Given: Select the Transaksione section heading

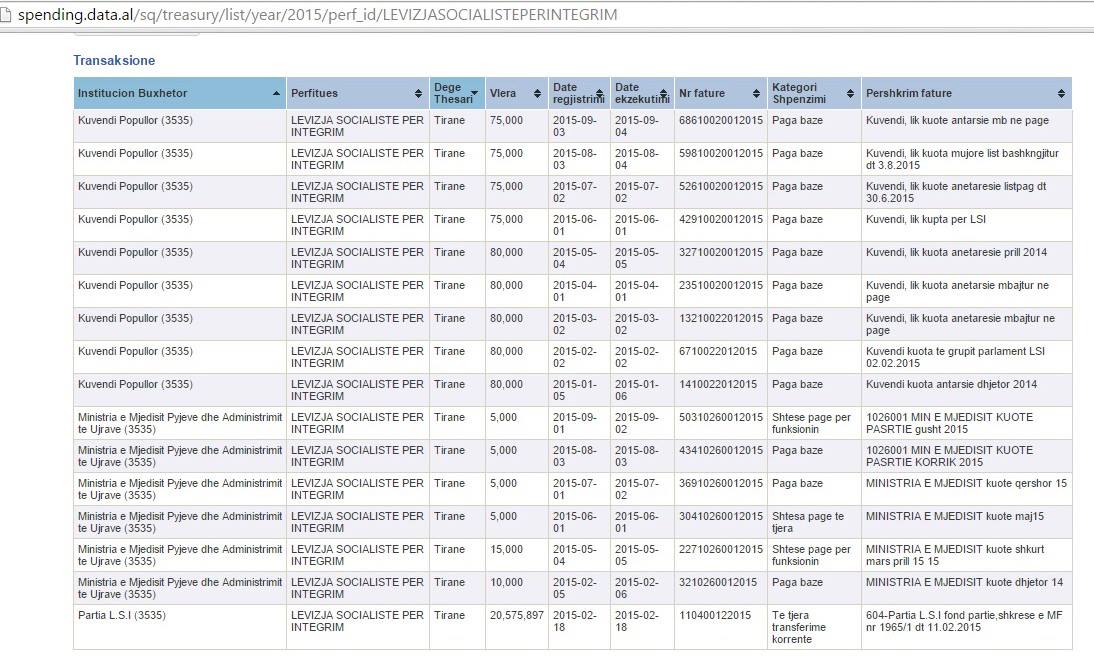Looking at the screenshot, I should 114,61.
